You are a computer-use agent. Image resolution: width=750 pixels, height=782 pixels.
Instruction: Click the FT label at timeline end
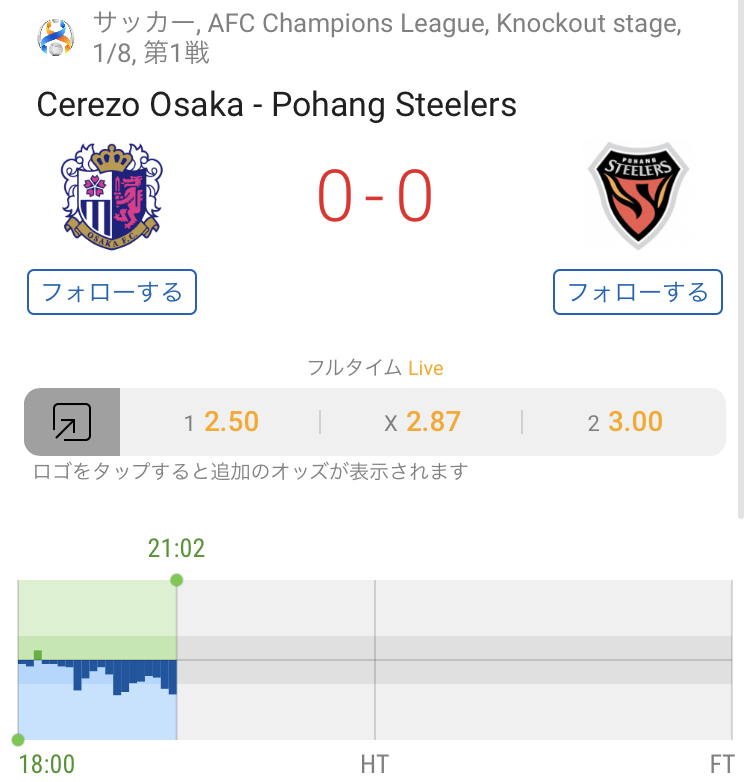(722, 764)
